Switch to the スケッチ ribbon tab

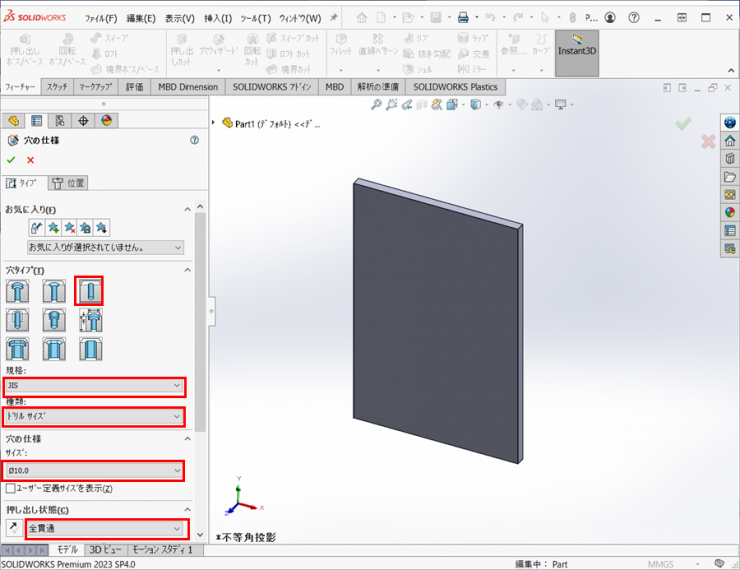click(57, 87)
